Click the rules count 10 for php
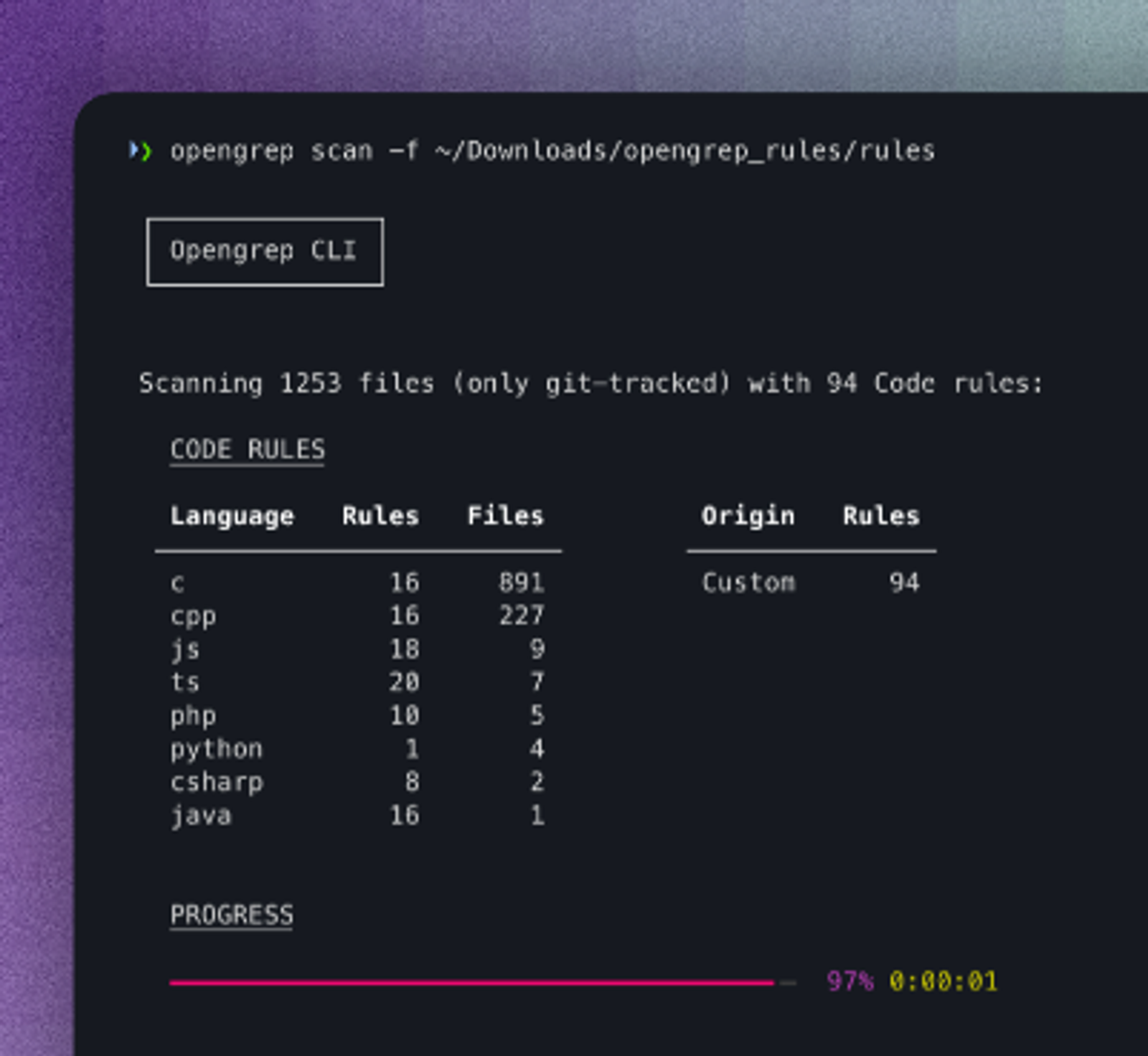1148x1056 pixels. (x=405, y=715)
